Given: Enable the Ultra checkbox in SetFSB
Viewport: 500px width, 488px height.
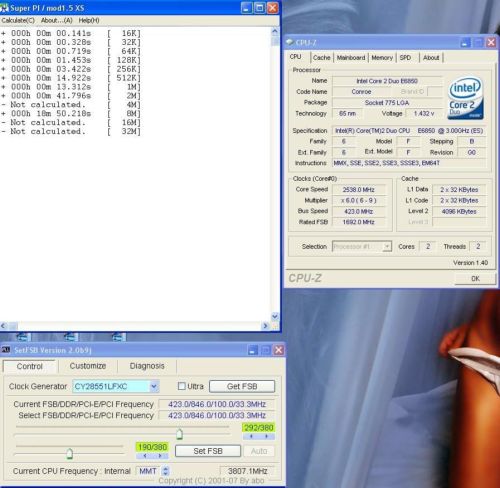Looking at the screenshot, I should pos(182,386).
